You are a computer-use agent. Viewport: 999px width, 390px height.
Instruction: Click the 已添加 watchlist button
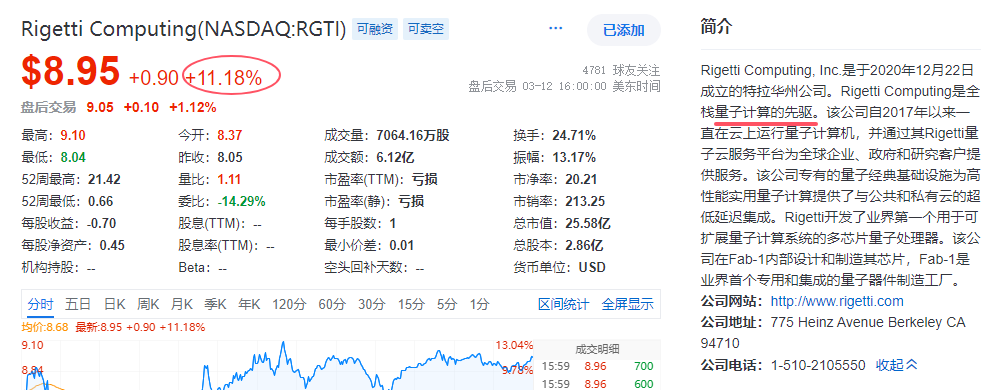point(624,30)
